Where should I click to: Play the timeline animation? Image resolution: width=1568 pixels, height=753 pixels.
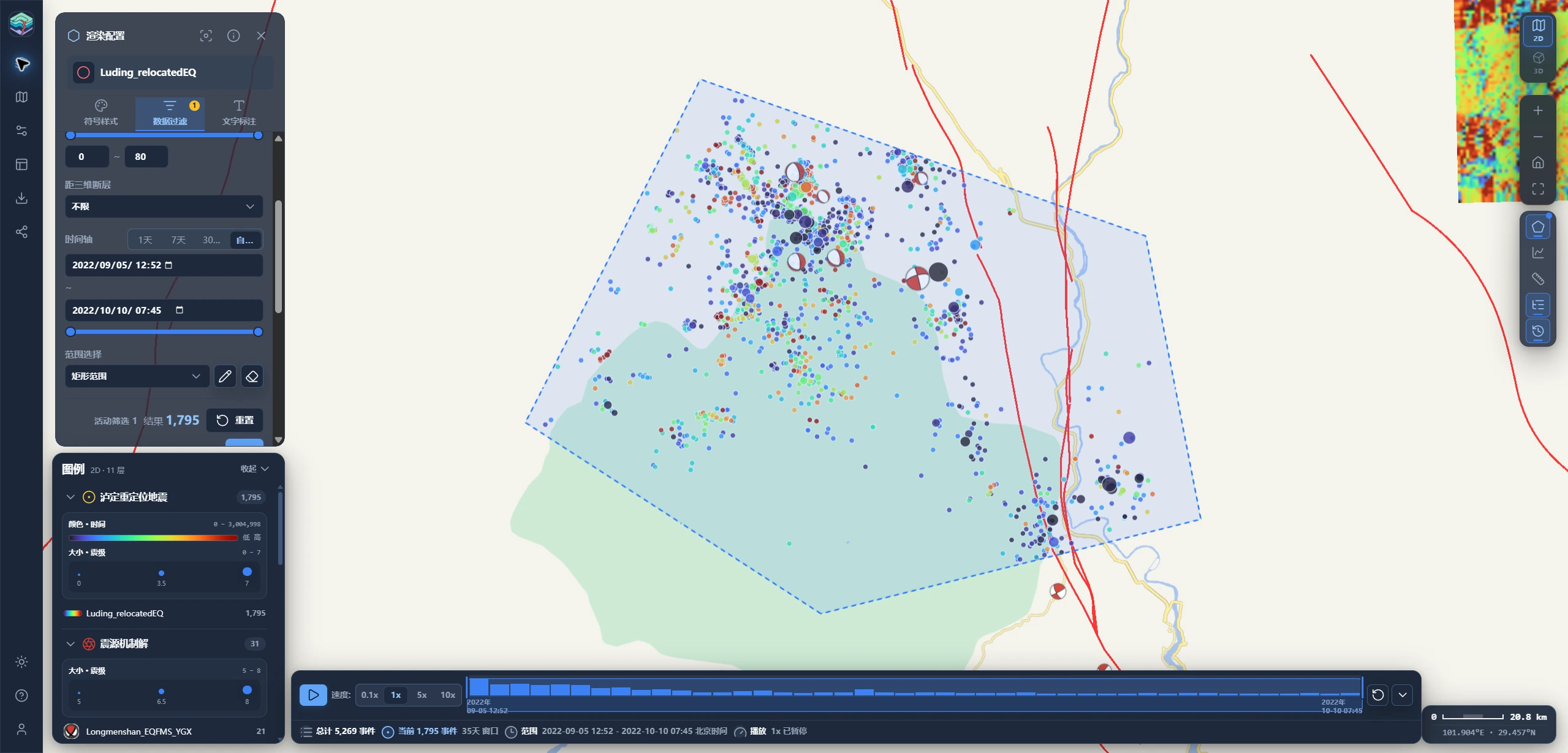(x=313, y=695)
